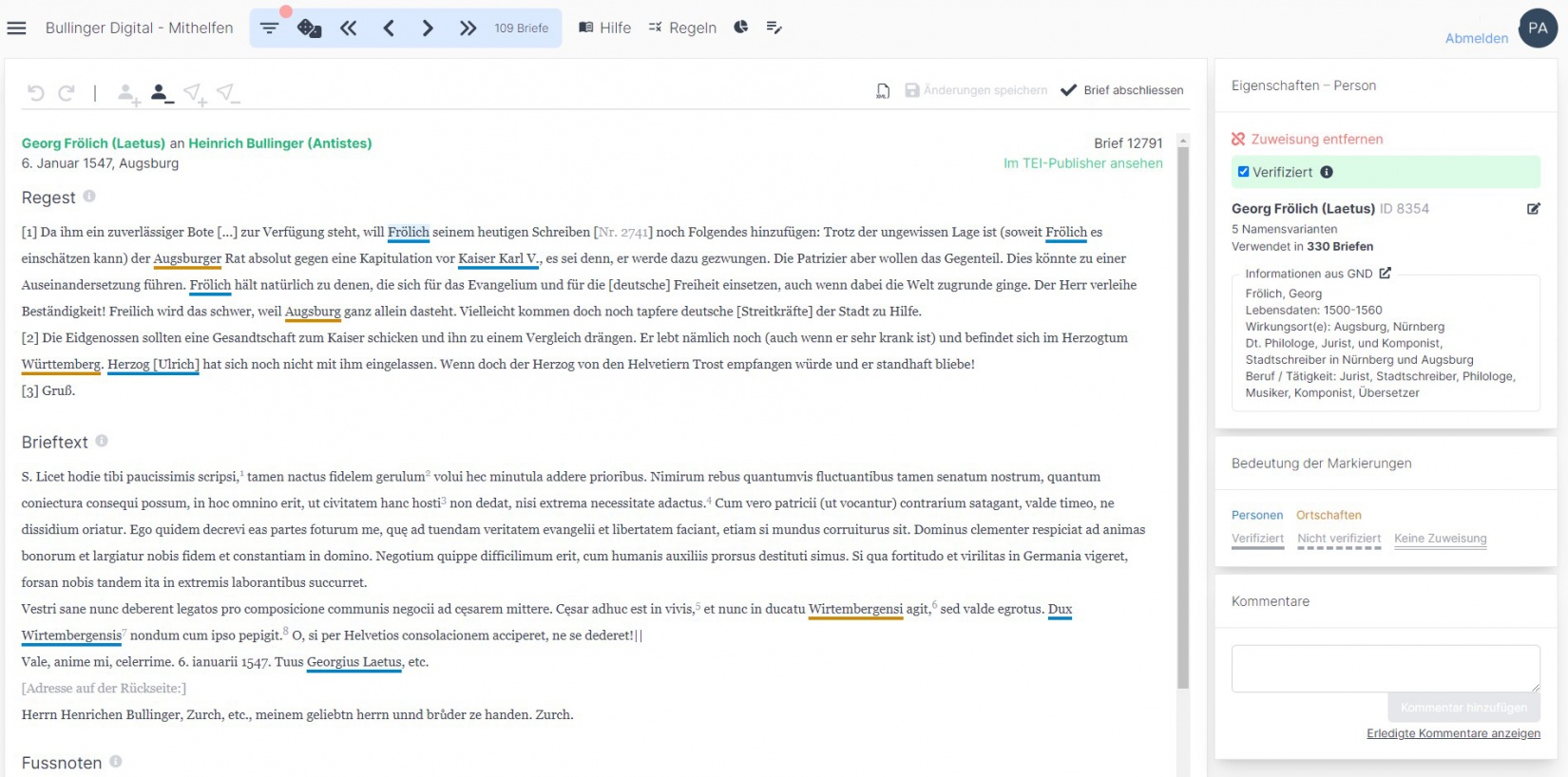Load a random letter via dice icon
This screenshot has width=1568, height=777.
[309, 28]
